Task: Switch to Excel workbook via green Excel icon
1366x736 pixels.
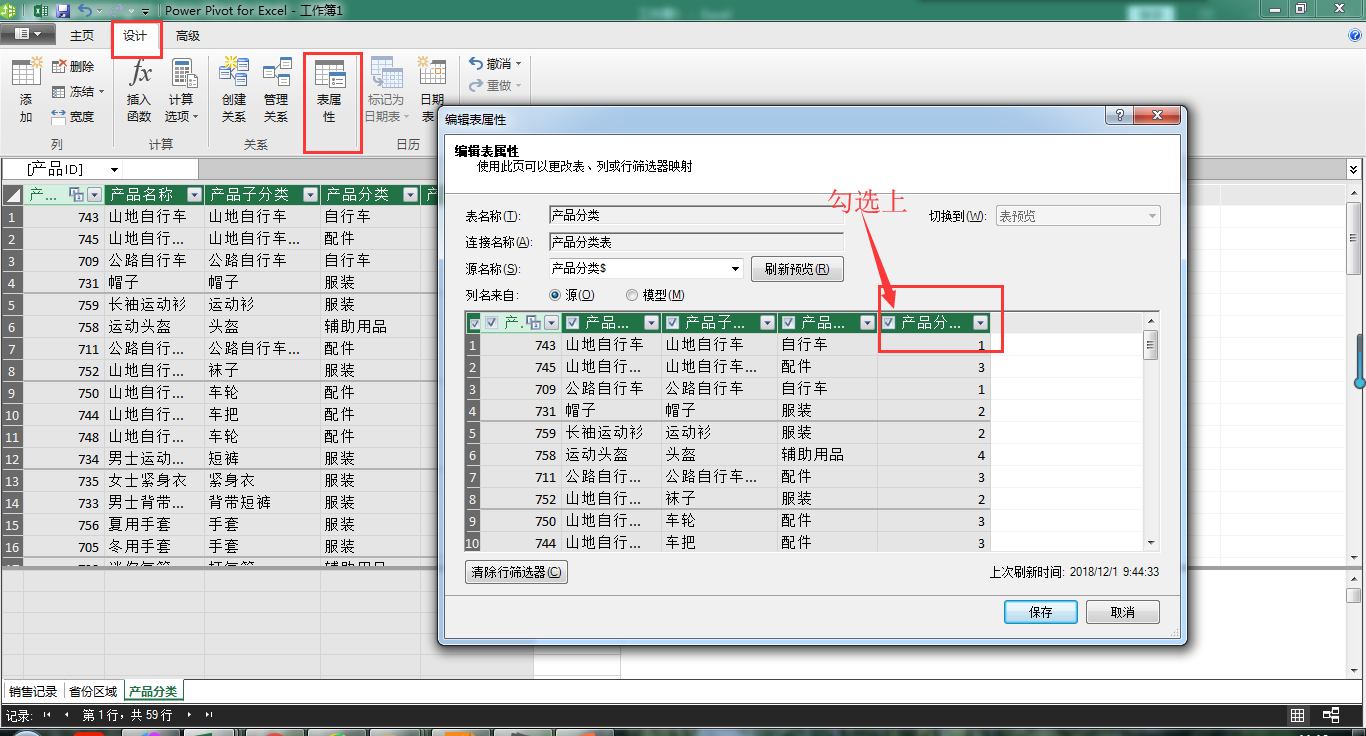Action: pos(41,10)
